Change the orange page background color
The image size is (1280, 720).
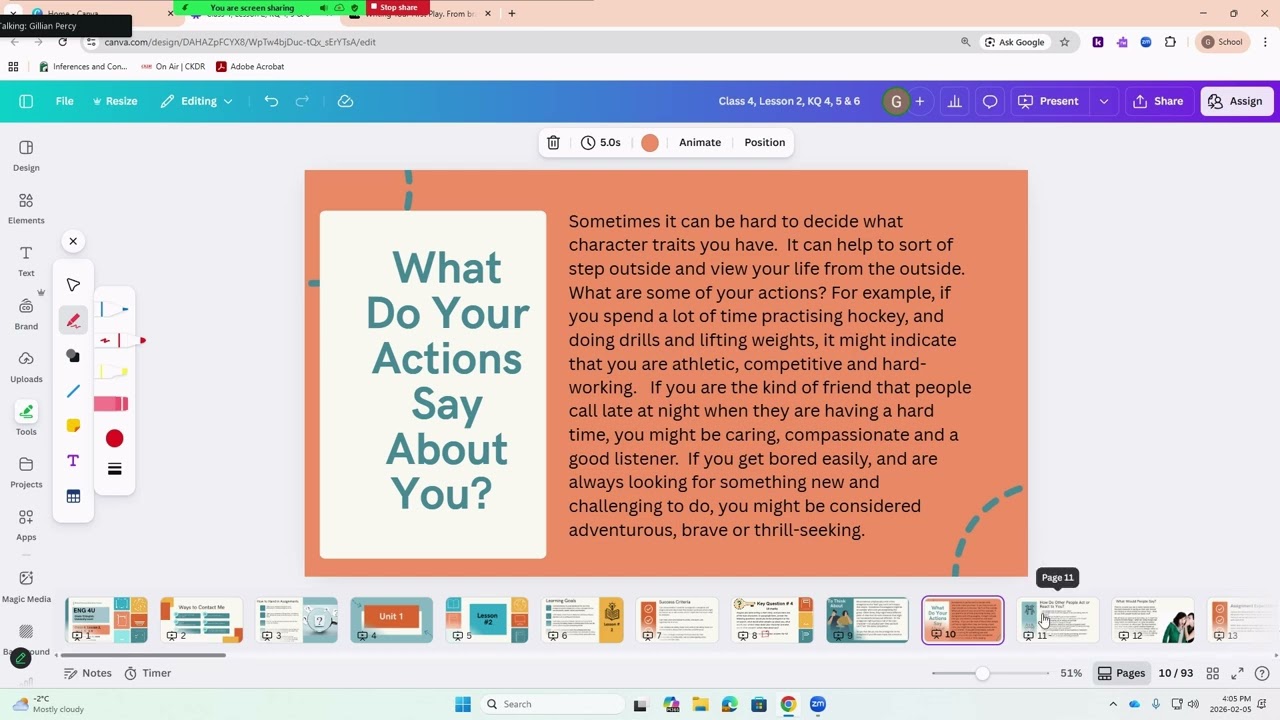pos(650,142)
